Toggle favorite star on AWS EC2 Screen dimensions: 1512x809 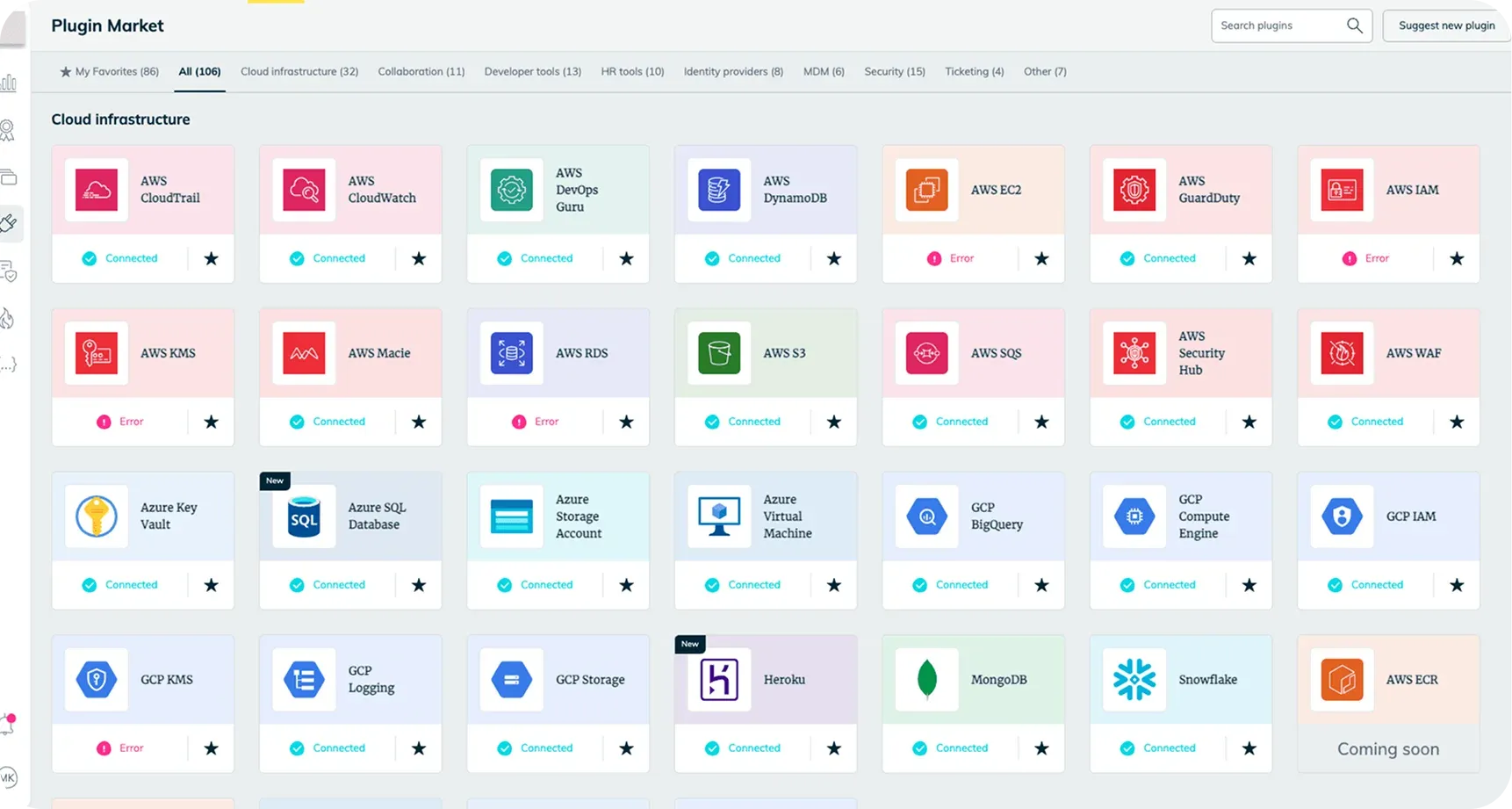tap(1041, 258)
